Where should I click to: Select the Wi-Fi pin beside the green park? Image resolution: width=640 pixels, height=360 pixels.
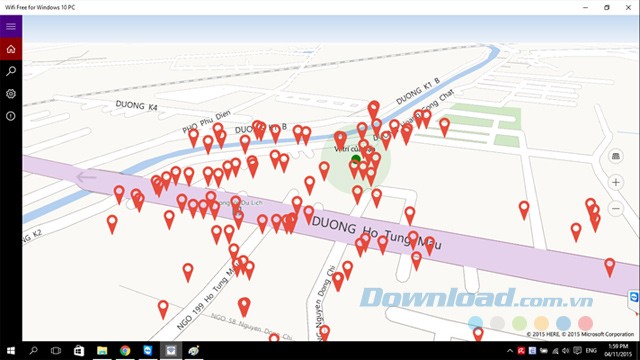[x=444, y=127]
